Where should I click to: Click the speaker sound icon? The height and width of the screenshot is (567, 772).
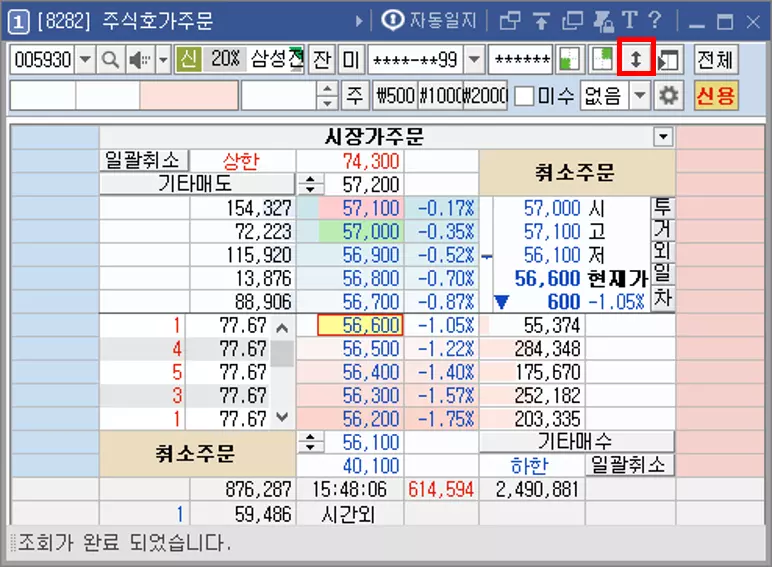(140, 60)
